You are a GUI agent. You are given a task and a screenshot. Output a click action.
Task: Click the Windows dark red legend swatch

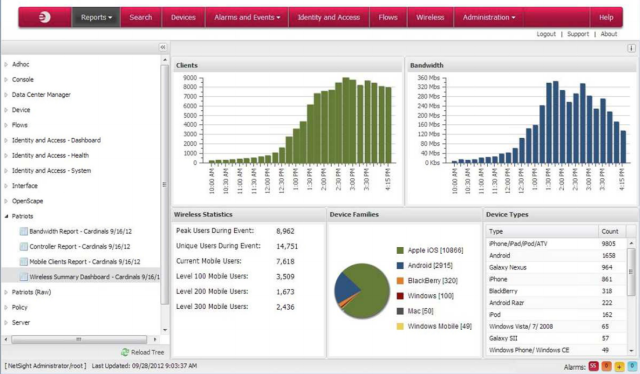tap(400, 296)
